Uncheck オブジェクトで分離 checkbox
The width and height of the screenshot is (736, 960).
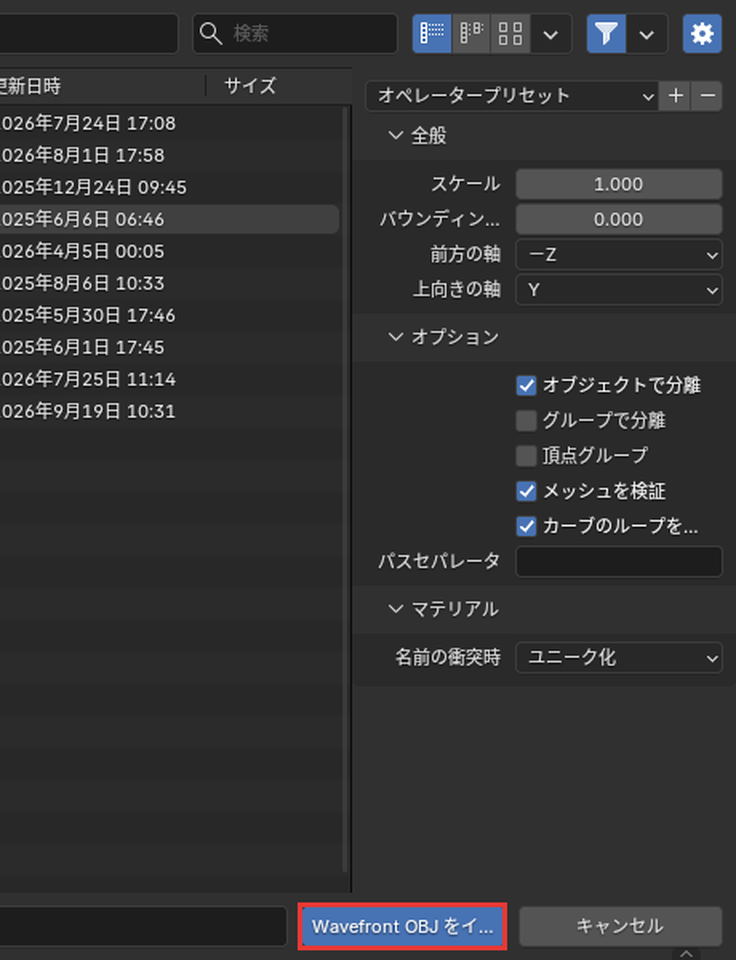[x=526, y=386]
